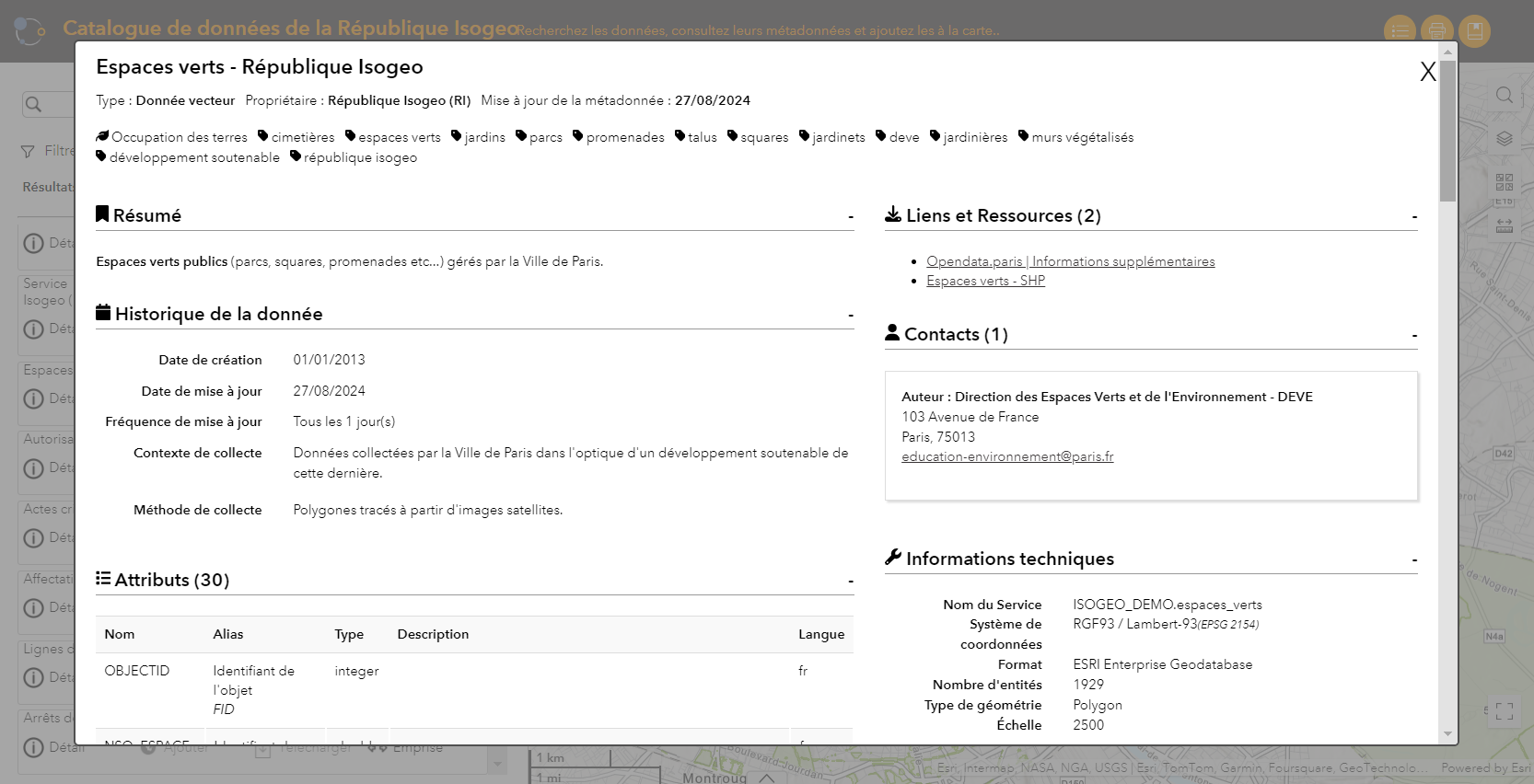
Task: Open the basemap gallery icon
Action: point(1505,182)
